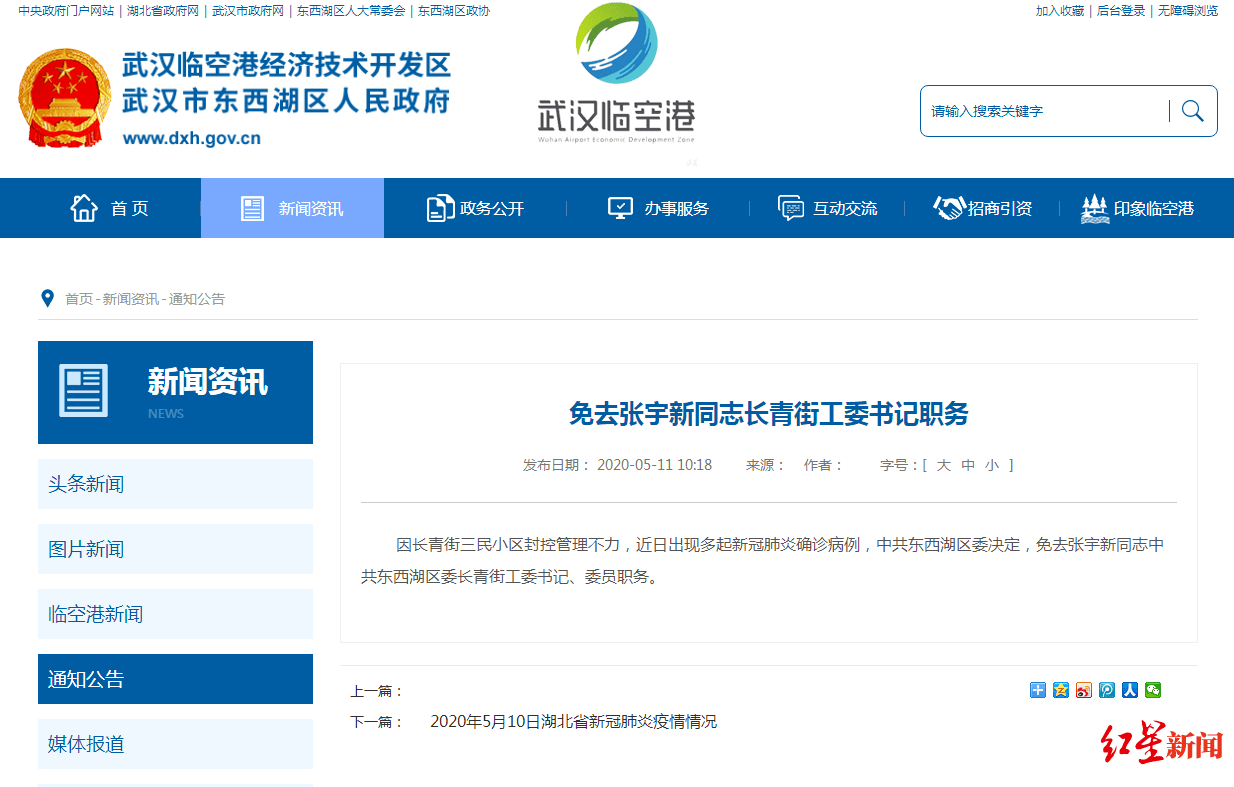This screenshot has width=1234, height=787.
Task: Share via Renren icon
Action: (x=1130, y=690)
